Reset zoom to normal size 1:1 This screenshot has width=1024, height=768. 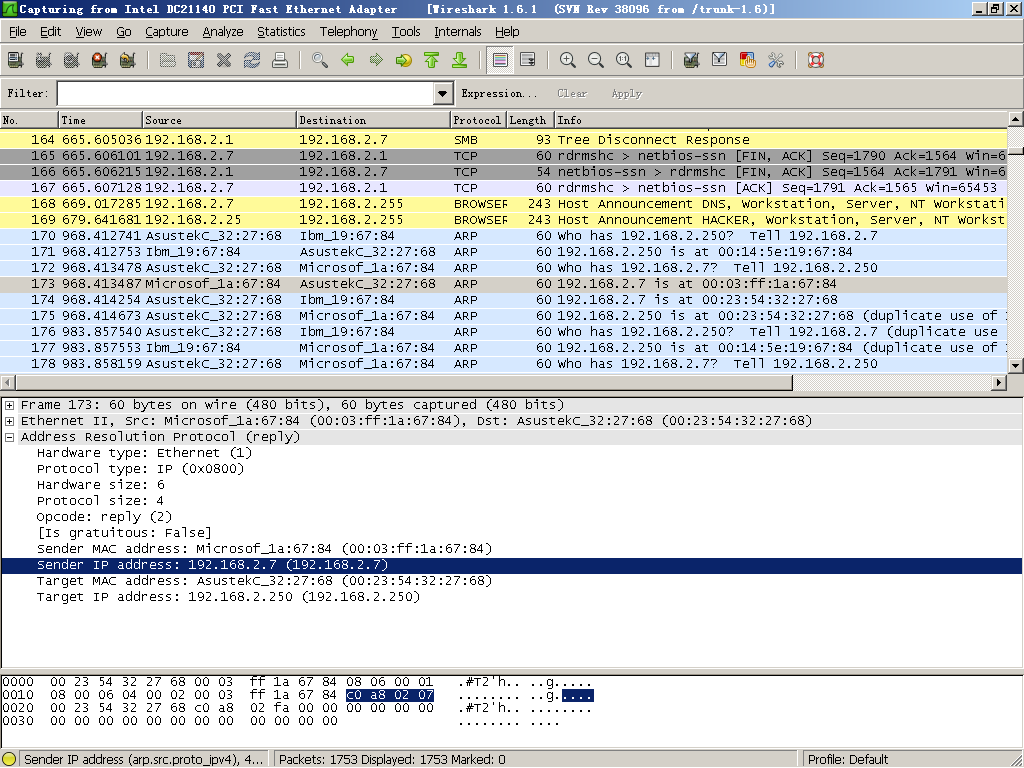[624, 61]
